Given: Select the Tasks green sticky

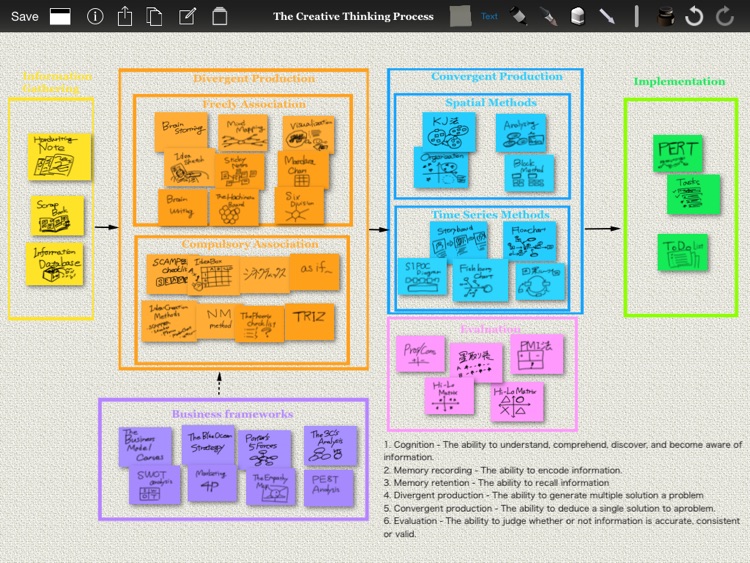Looking at the screenshot, I should pos(694,194).
